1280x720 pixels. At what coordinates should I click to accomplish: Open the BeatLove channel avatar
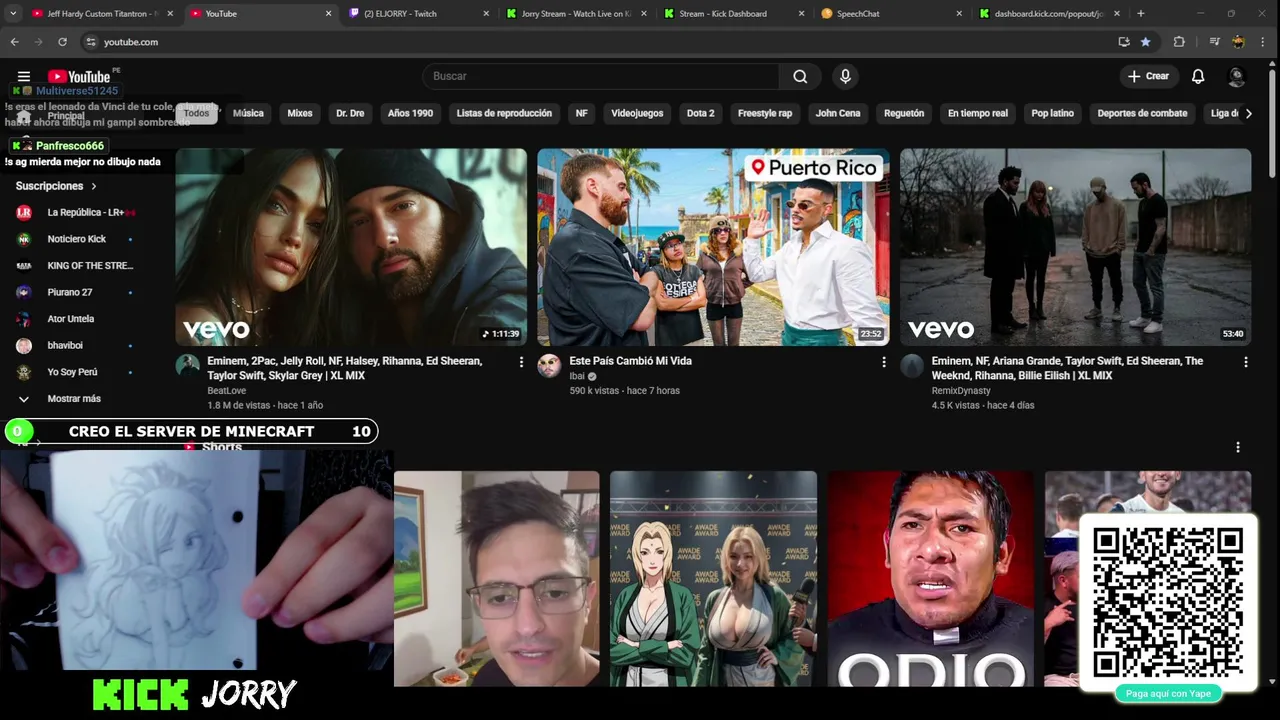tap(188, 365)
